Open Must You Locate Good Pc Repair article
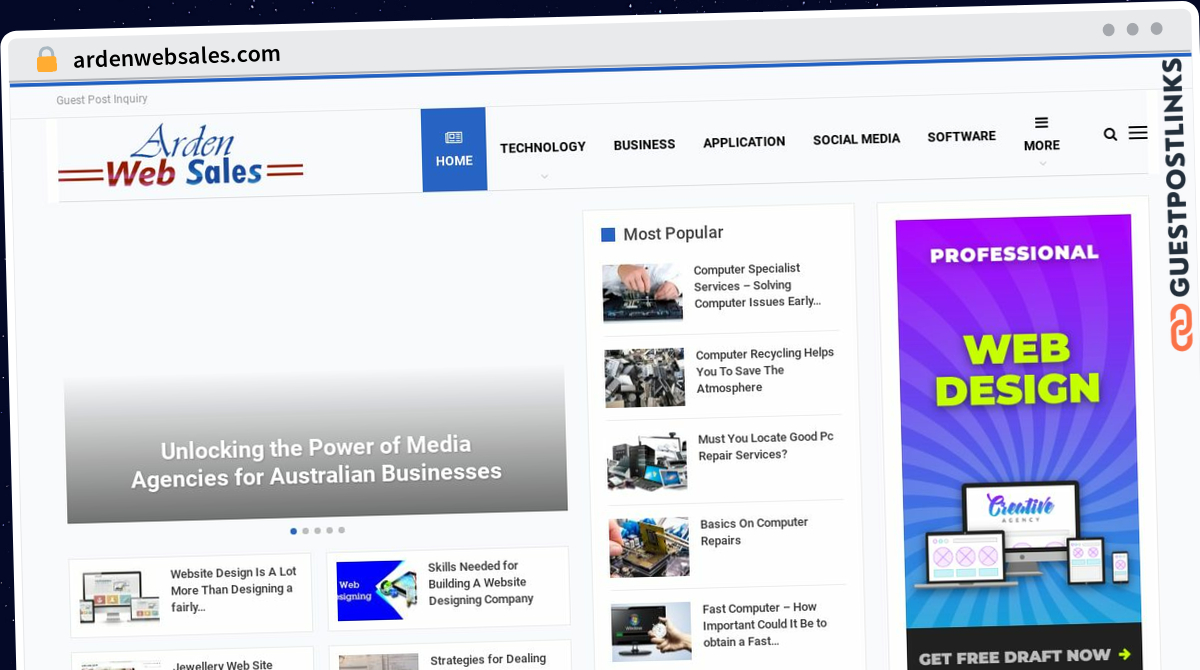 766,446
